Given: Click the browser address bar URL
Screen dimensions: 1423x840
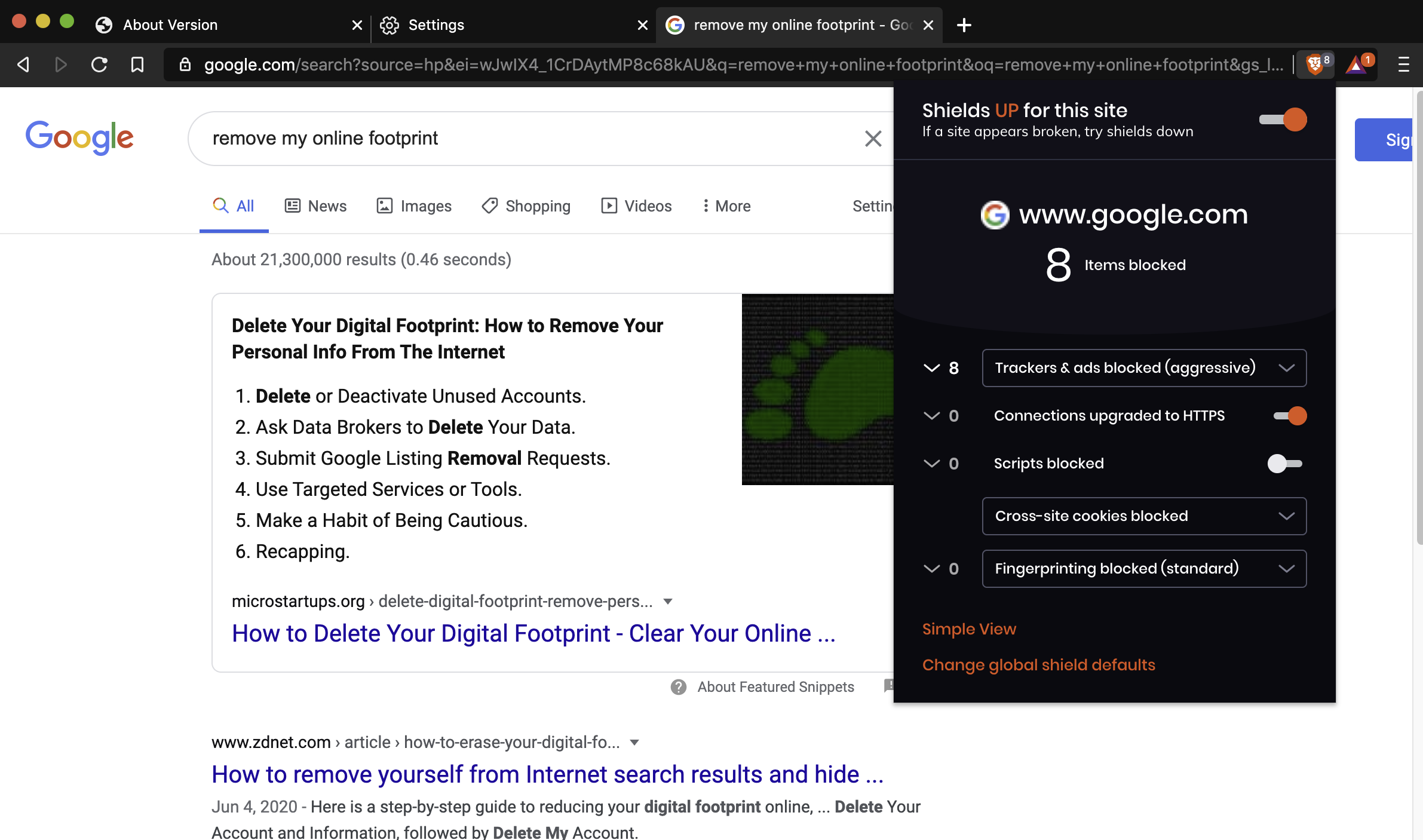Looking at the screenshot, I should coord(743,65).
